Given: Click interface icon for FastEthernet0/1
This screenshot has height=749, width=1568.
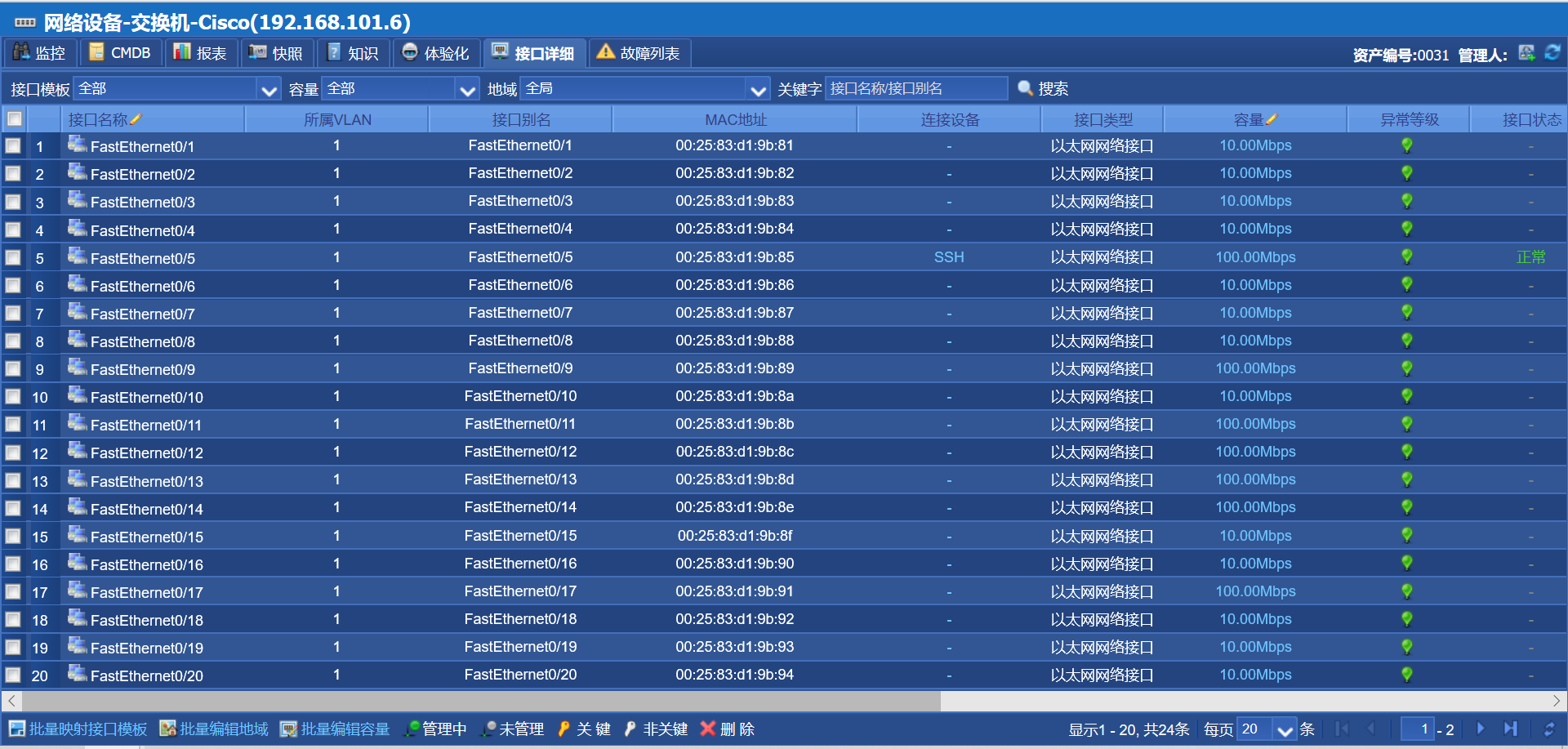Looking at the screenshot, I should [78, 145].
